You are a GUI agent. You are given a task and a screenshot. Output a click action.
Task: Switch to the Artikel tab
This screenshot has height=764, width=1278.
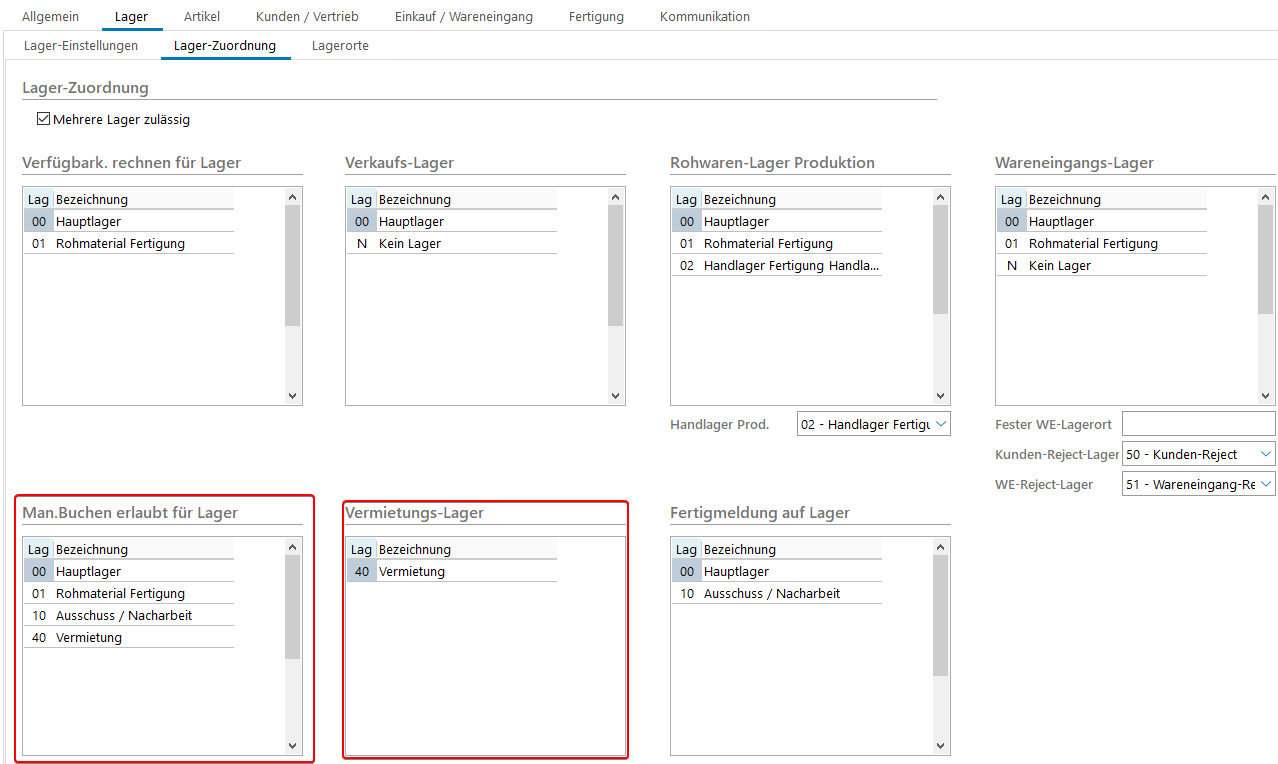click(x=202, y=17)
